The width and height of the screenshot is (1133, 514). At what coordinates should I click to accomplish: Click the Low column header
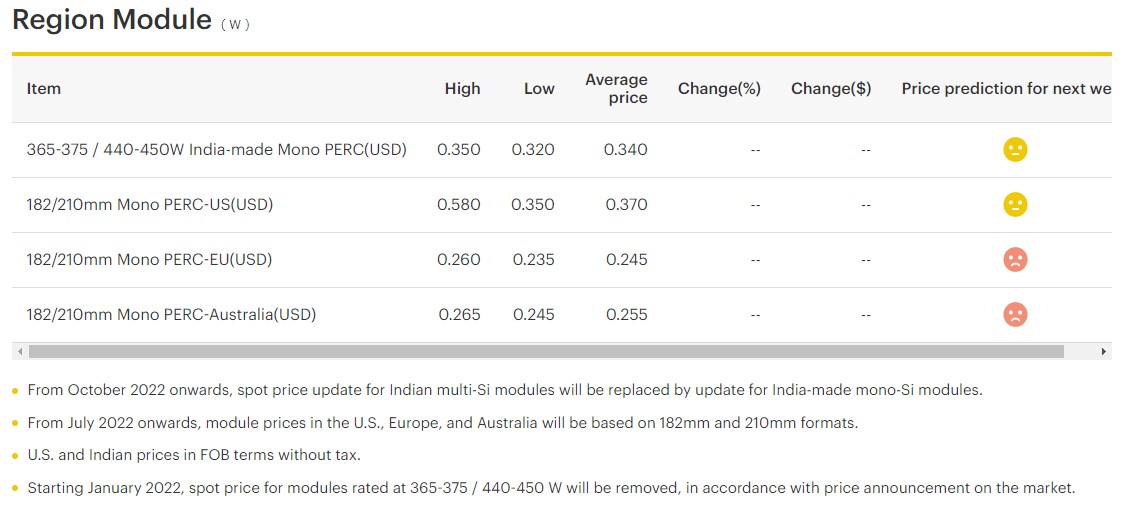coord(539,88)
